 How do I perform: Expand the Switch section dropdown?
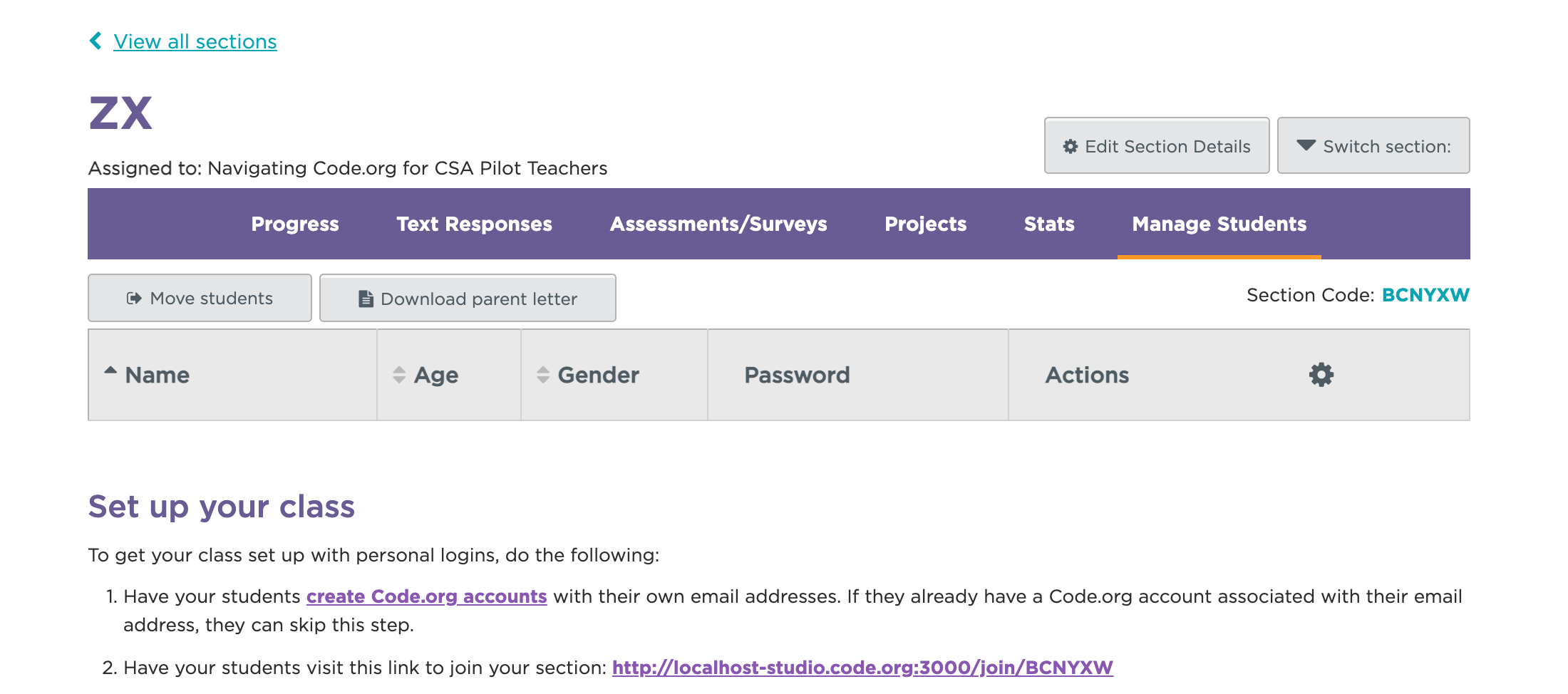tap(1373, 145)
